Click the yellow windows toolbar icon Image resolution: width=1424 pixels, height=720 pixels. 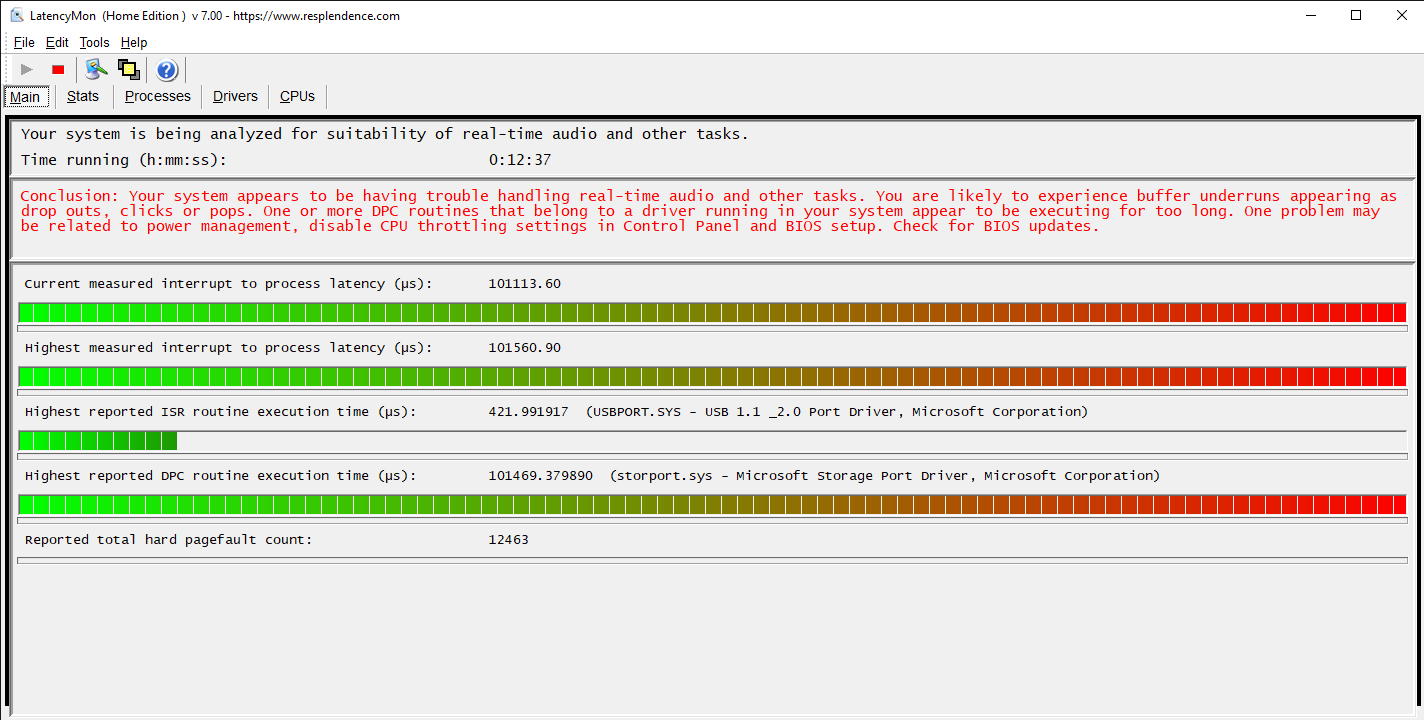128,69
